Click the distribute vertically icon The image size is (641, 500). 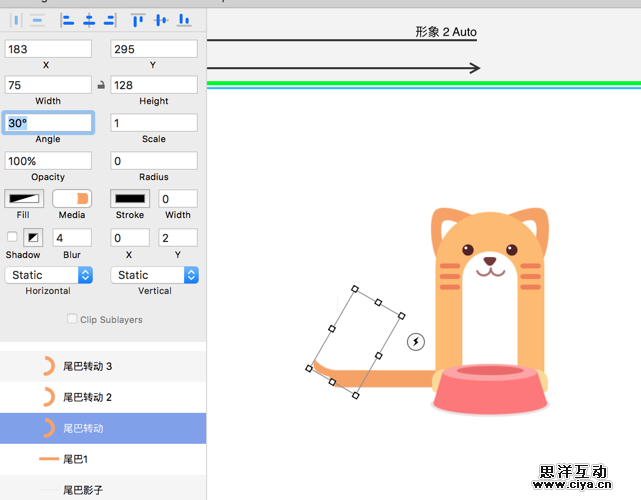click(x=37, y=19)
